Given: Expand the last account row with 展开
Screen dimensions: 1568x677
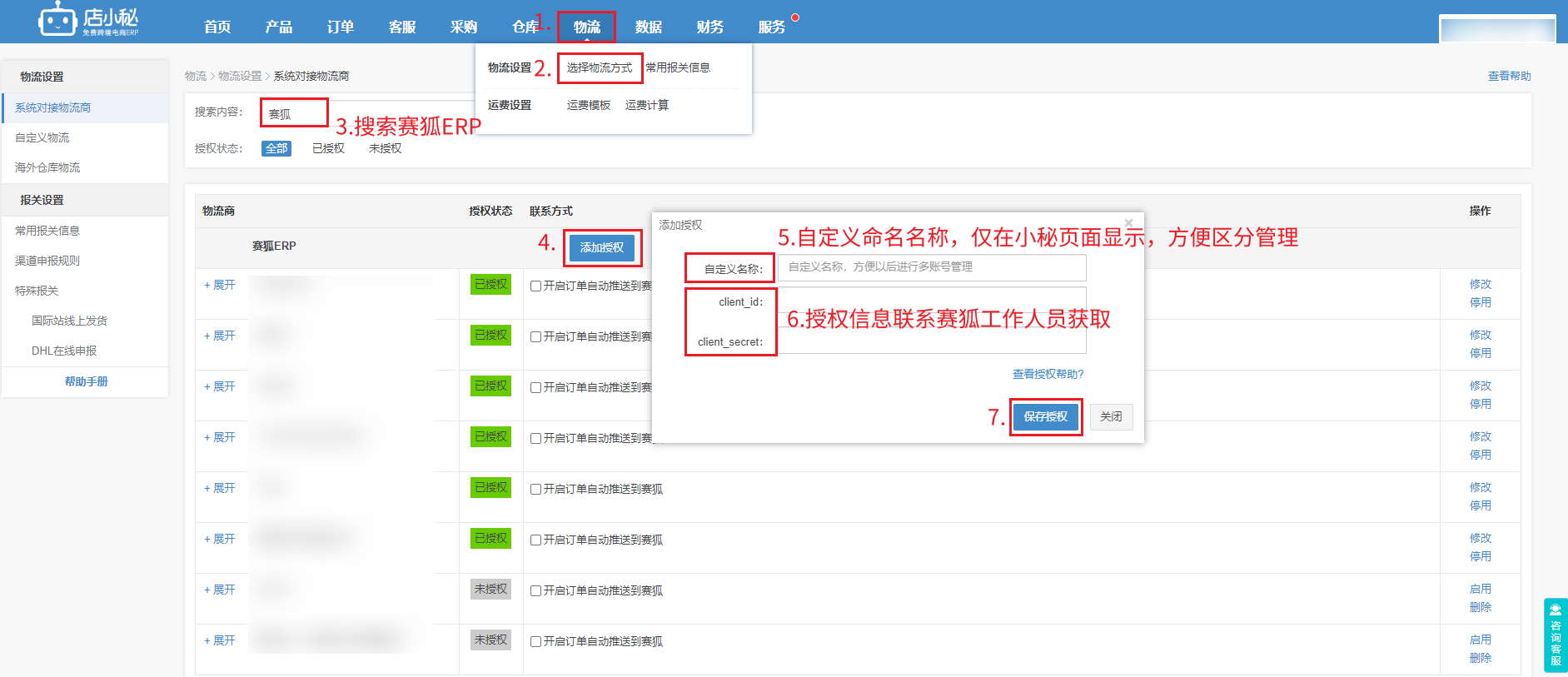Looking at the screenshot, I should click(x=220, y=640).
